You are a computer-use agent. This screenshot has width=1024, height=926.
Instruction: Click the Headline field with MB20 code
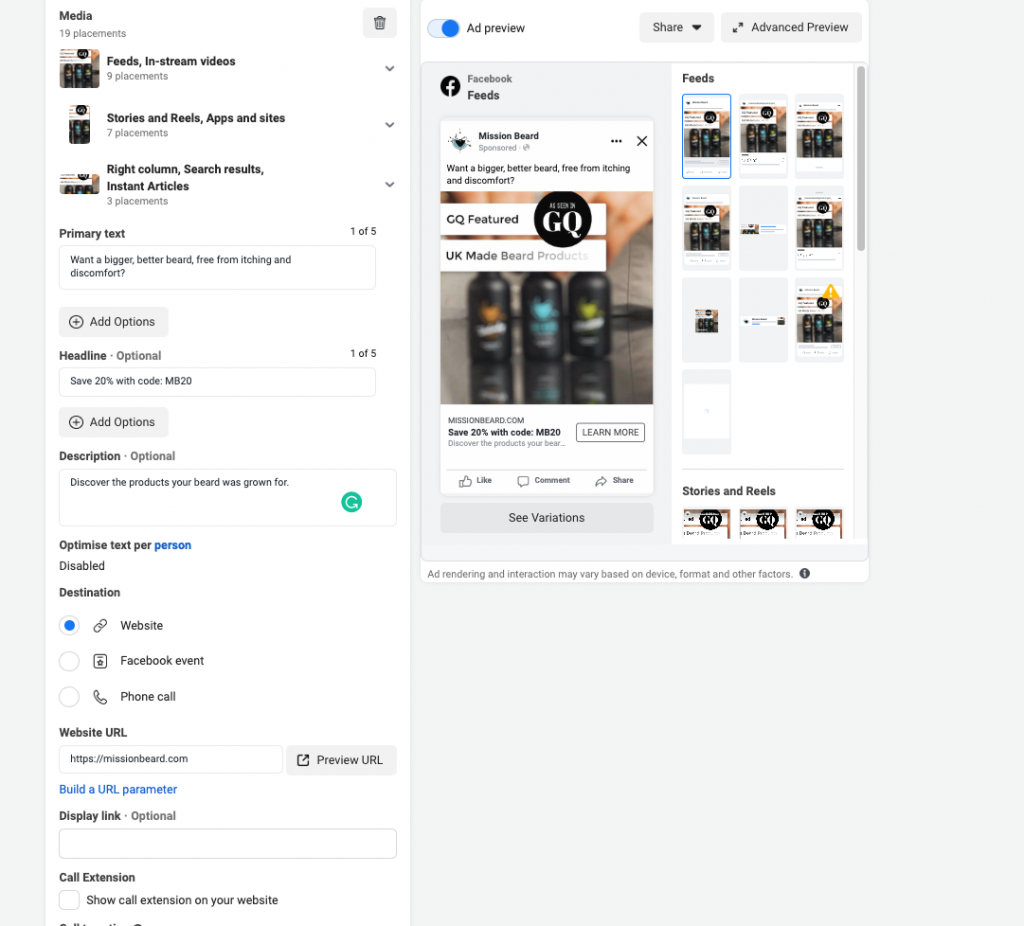click(x=217, y=382)
